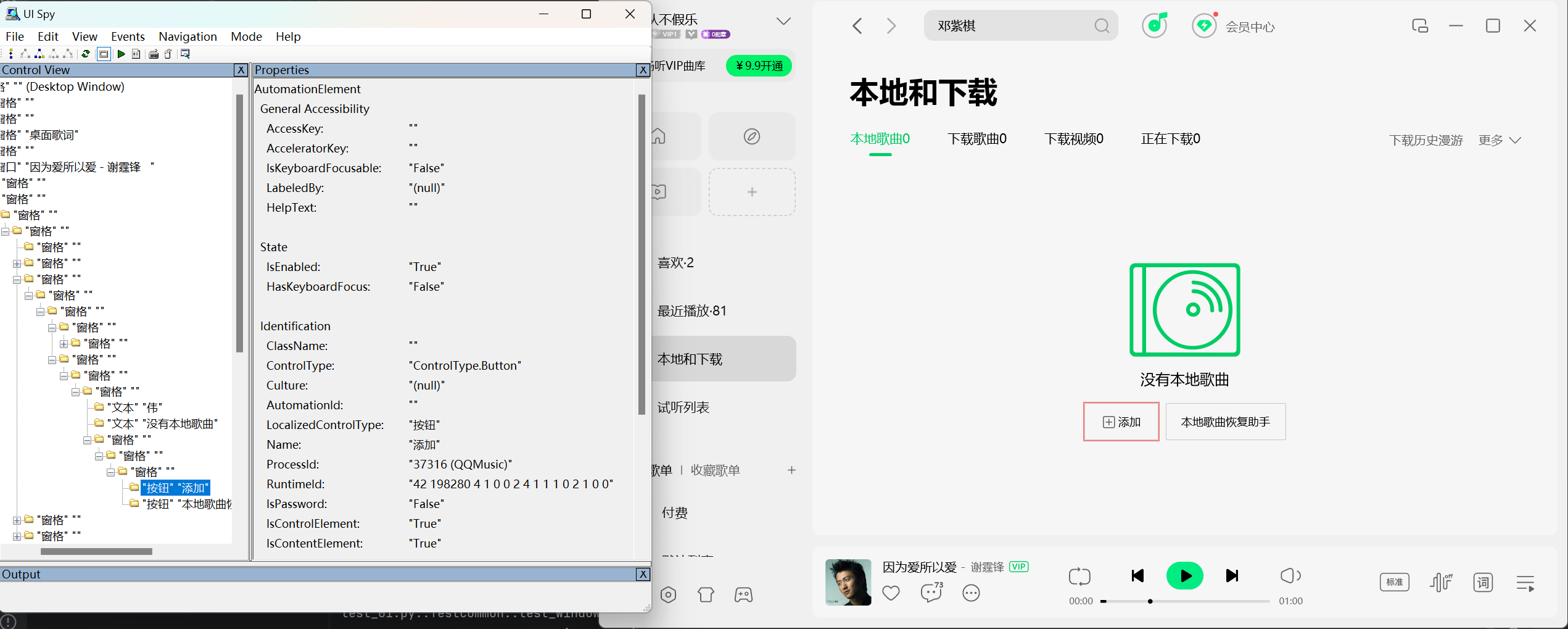Like the song with heart icon
The image size is (1568, 629).
click(x=891, y=593)
